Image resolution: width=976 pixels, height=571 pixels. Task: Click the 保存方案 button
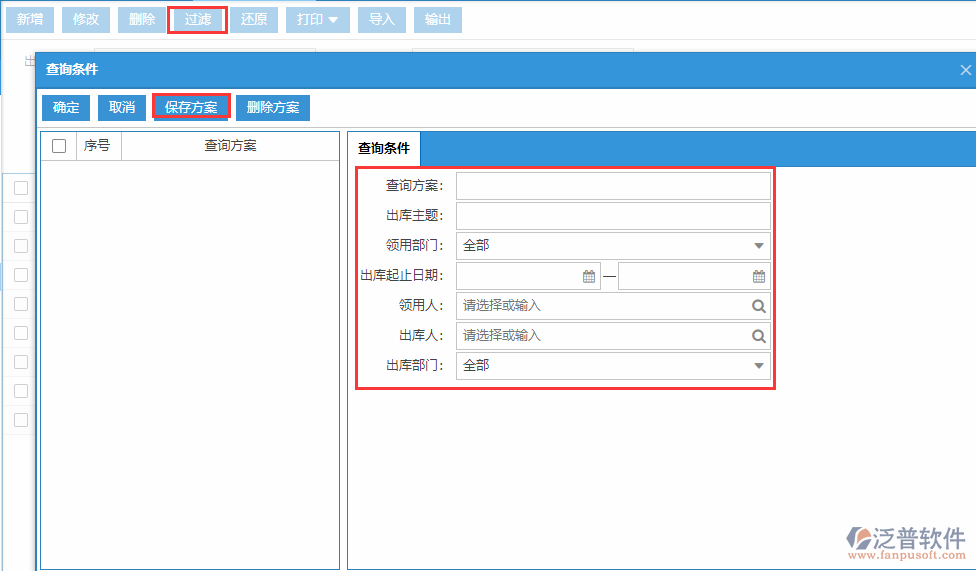[191, 108]
